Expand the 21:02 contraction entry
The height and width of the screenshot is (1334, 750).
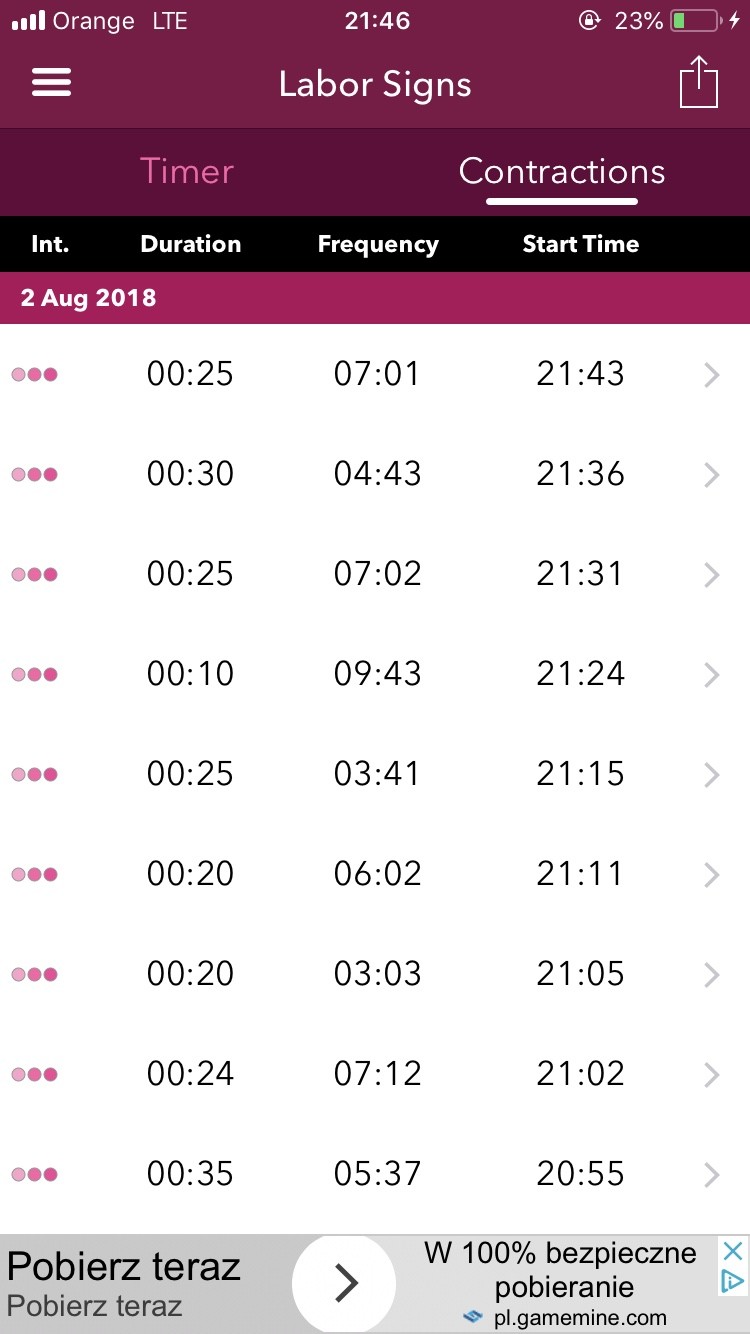[711, 1075]
